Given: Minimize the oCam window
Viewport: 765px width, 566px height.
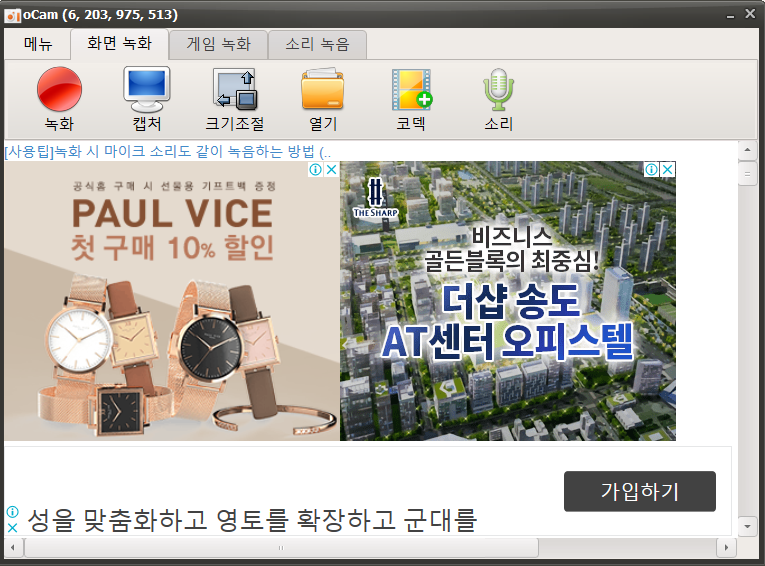Looking at the screenshot, I should click(730, 15).
